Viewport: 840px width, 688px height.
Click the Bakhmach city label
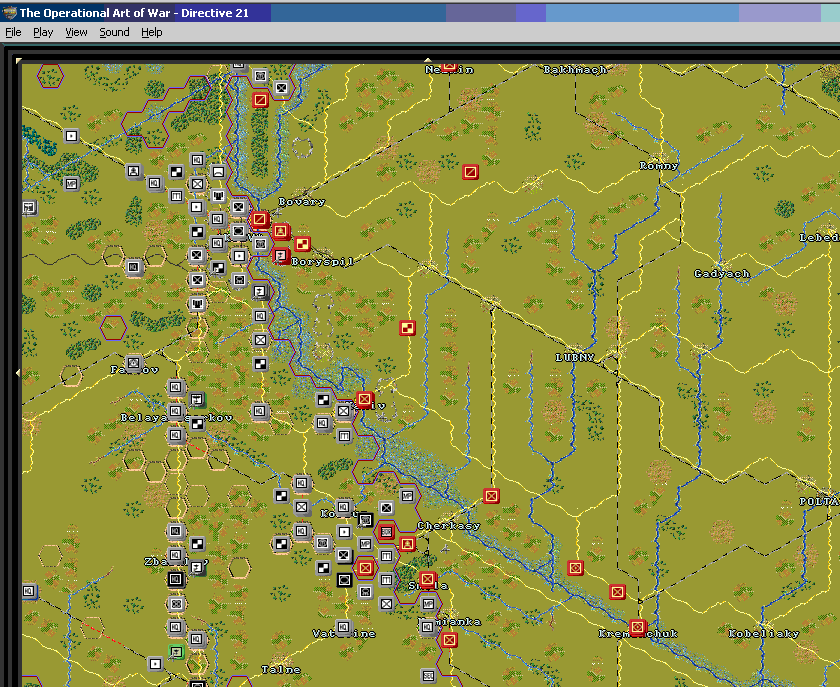click(575, 70)
